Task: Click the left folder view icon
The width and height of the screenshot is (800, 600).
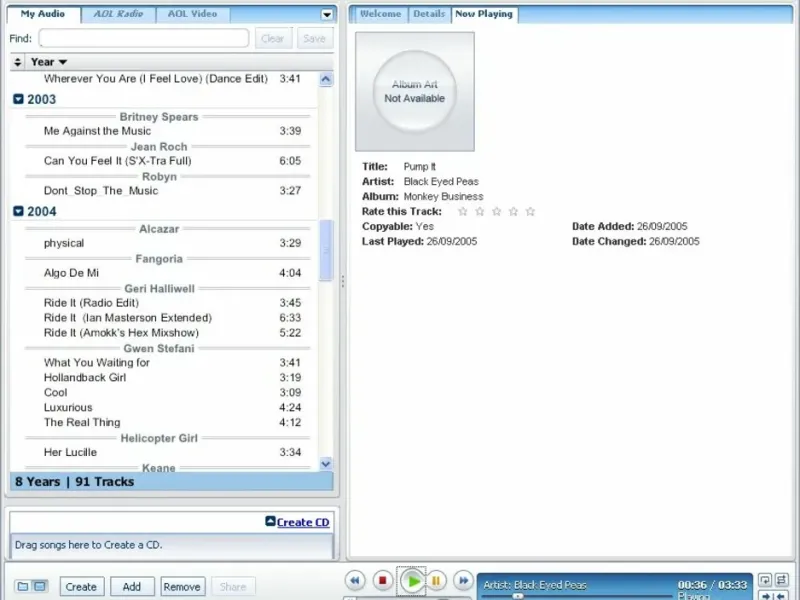Action: click(23, 586)
